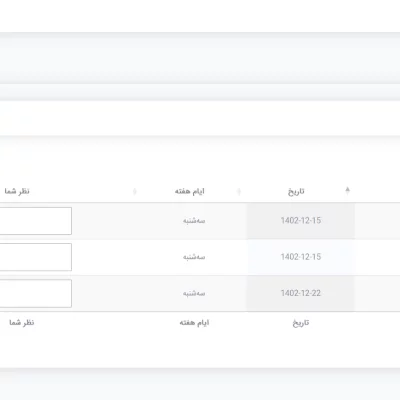Viewport: 400px width, 400px height.
Task: Click the نظر شما column header label
Action: [17, 191]
